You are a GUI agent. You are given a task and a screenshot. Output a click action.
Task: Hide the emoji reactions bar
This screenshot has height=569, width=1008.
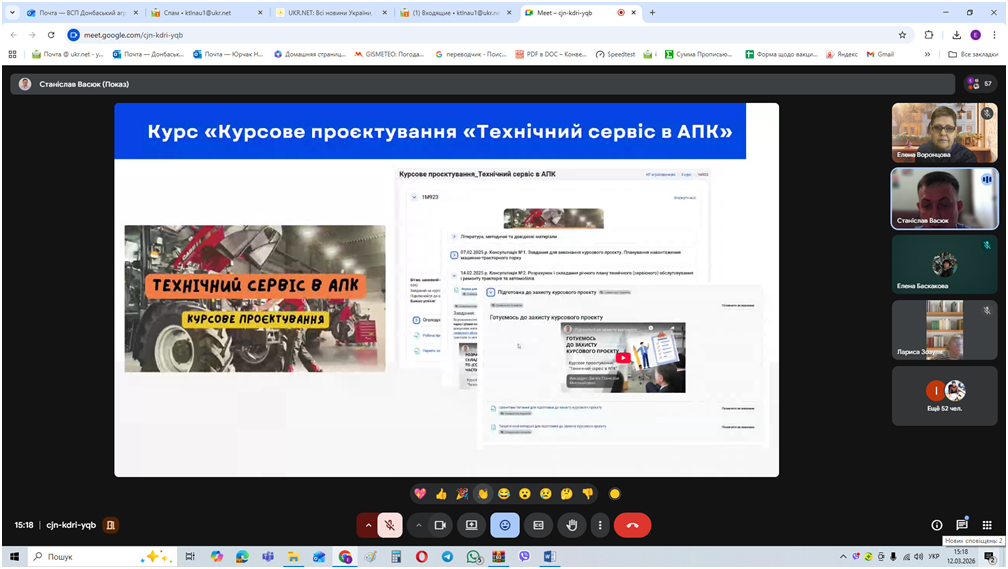pos(505,525)
